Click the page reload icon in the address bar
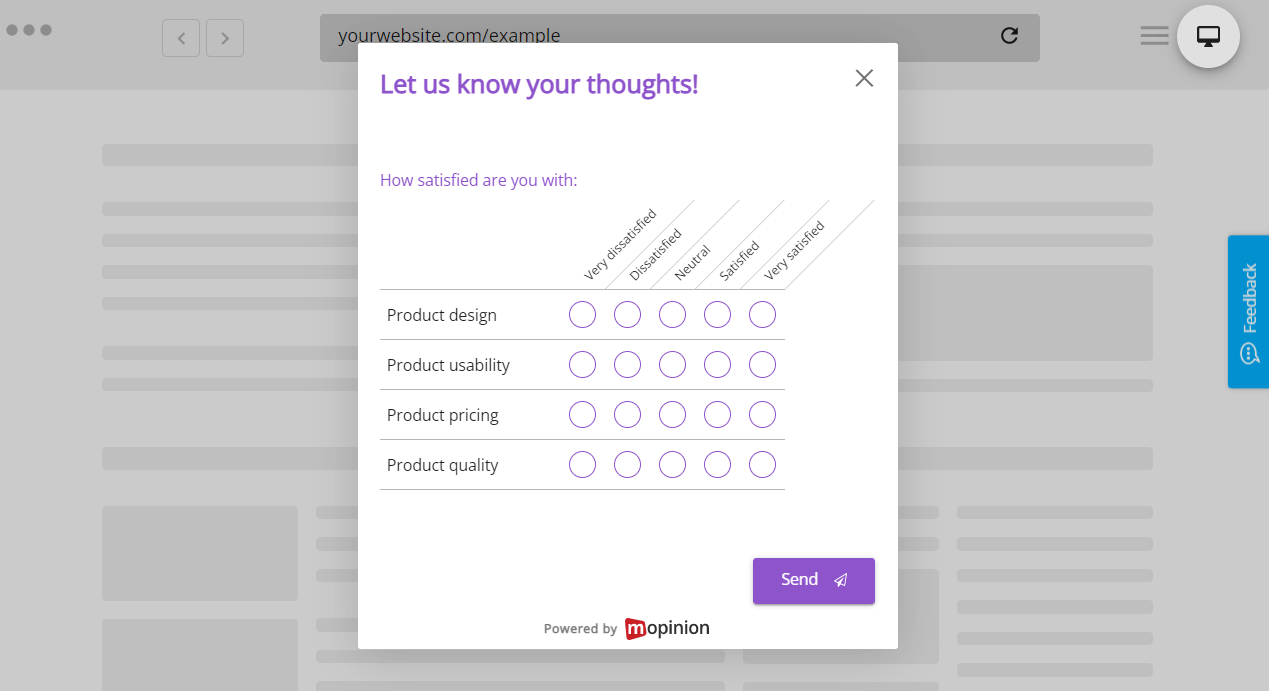This screenshot has height=691, width=1269. [1009, 35]
